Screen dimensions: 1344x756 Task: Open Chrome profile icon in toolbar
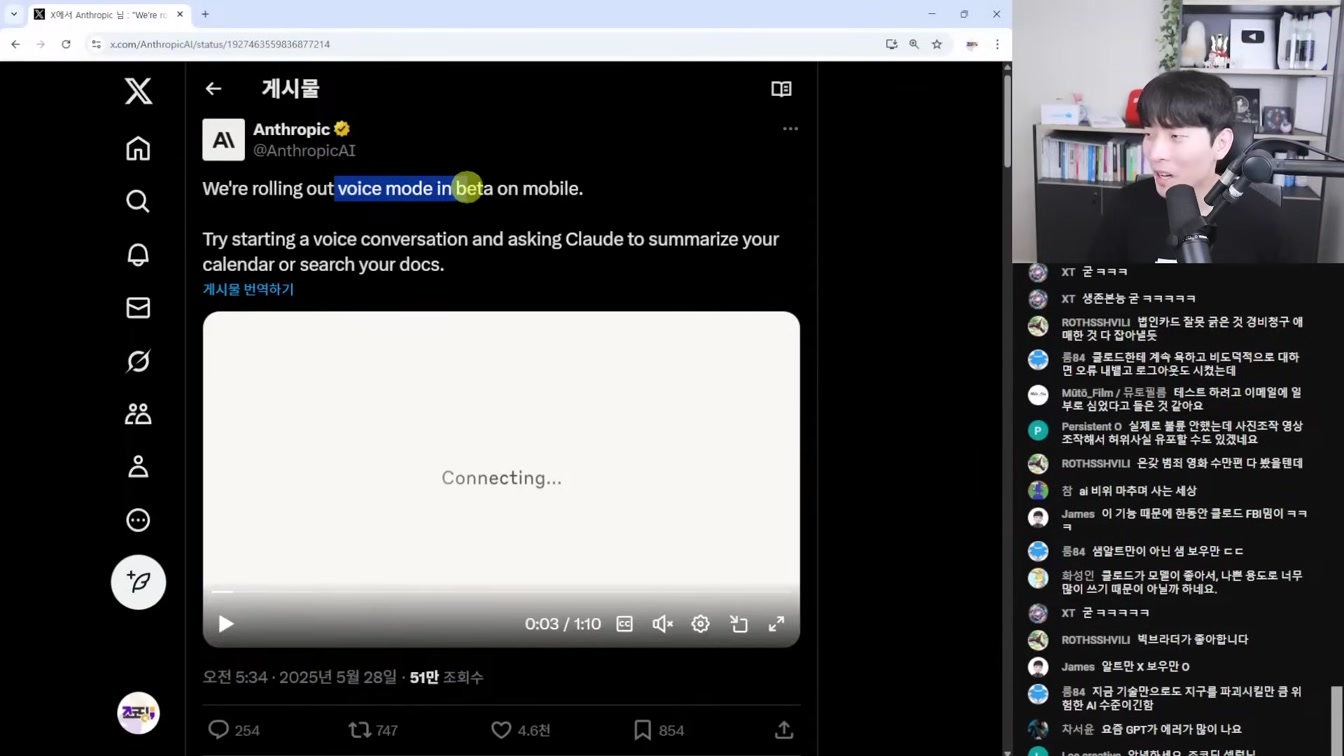point(971,44)
